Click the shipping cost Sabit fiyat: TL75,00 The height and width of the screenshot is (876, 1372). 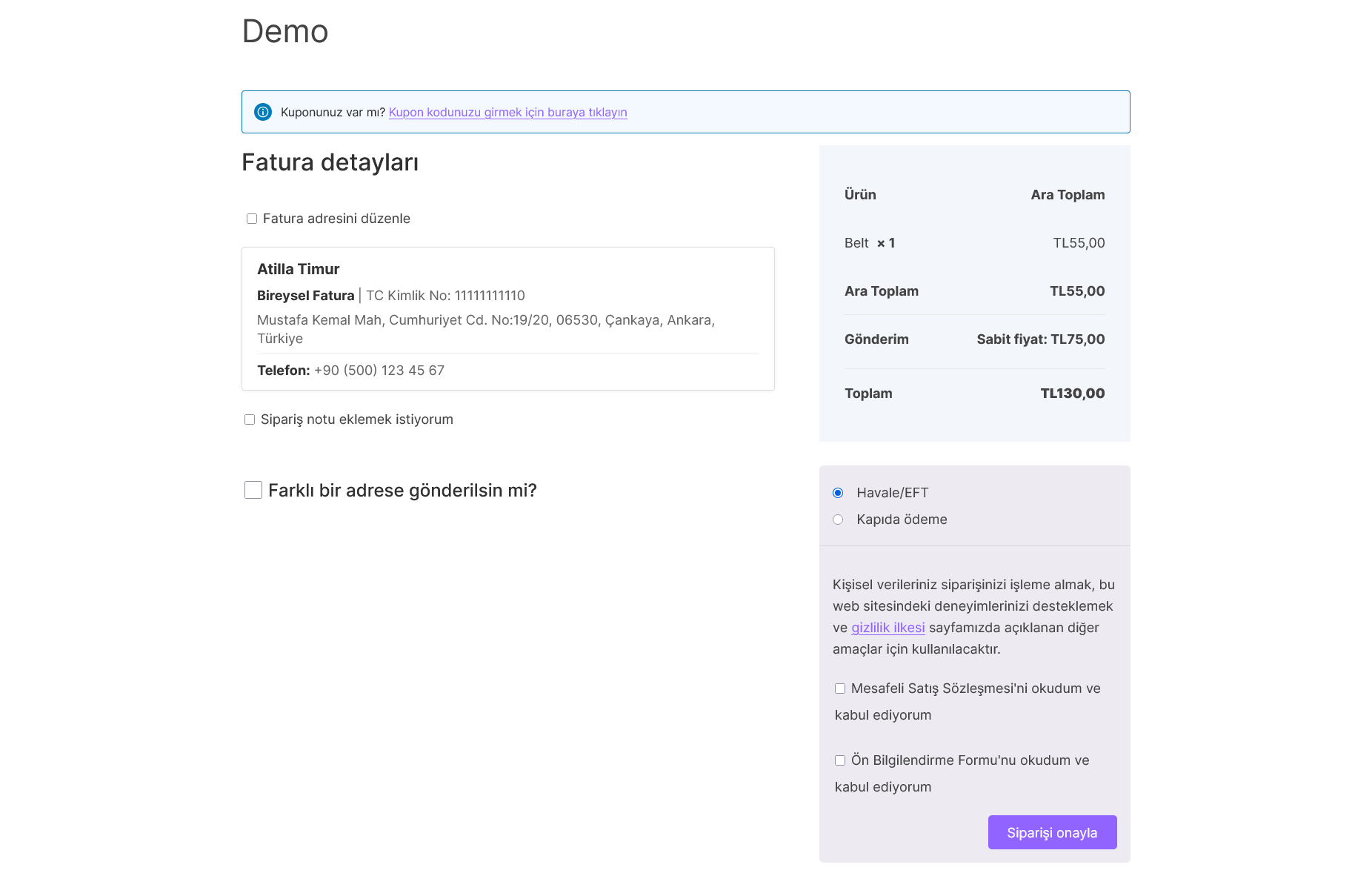1040,339
